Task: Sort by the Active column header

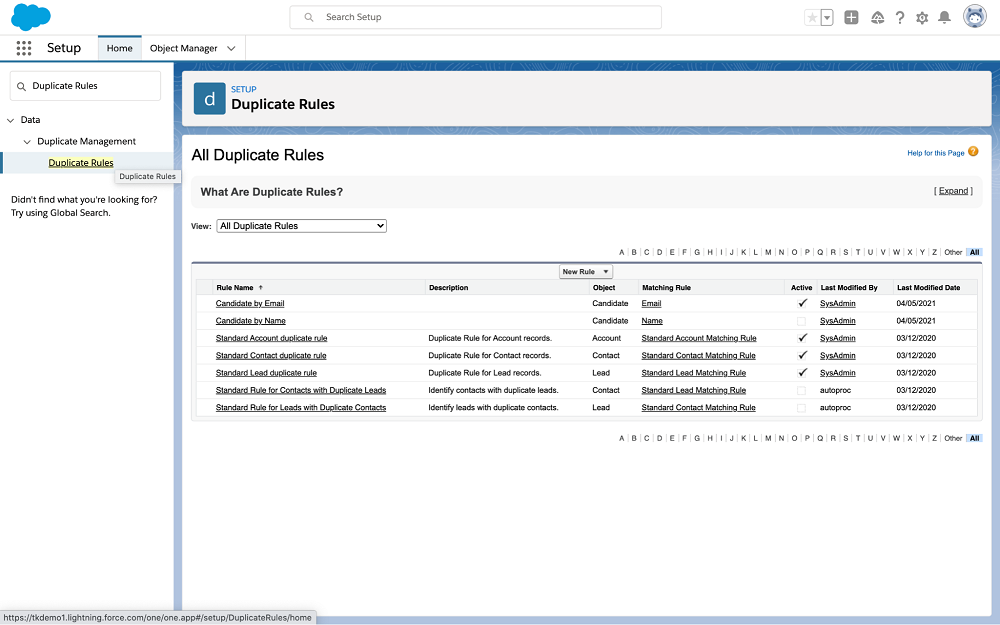Action: [x=801, y=288]
